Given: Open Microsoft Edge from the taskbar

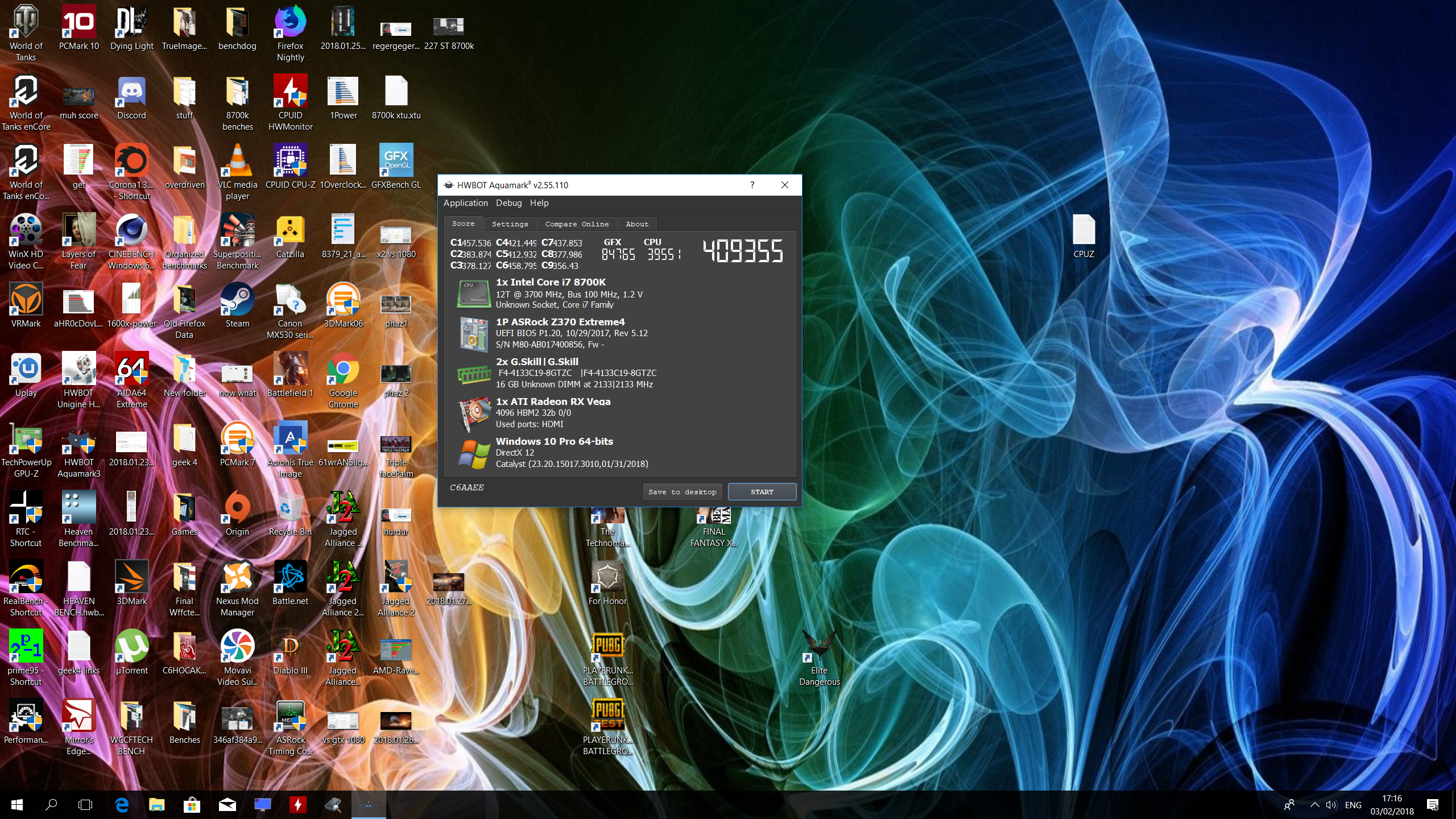Looking at the screenshot, I should (x=122, y=805).
